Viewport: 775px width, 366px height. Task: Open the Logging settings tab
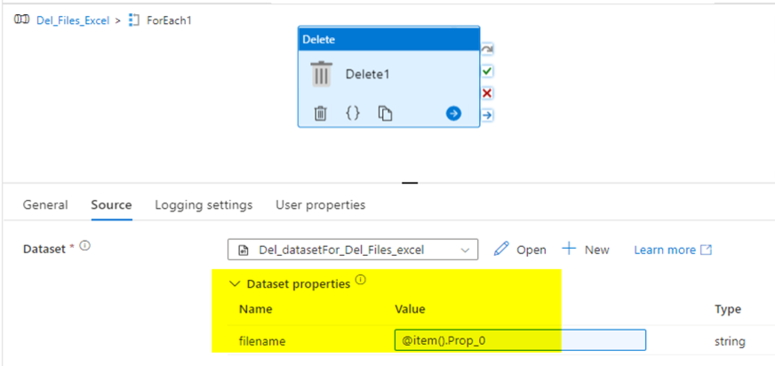(x=204, y=205)
